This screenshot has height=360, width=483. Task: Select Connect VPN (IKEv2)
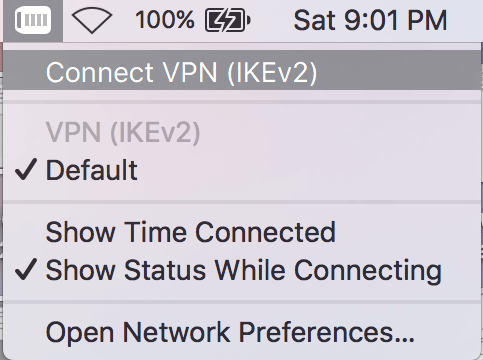pyautogui.click(x=243, y=71)
